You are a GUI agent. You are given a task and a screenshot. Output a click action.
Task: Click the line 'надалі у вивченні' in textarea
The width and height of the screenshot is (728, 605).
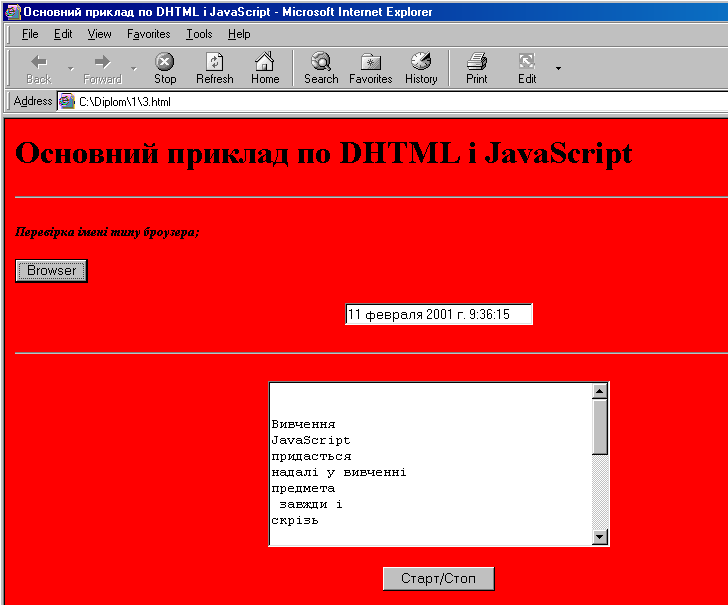pos(339,472)
